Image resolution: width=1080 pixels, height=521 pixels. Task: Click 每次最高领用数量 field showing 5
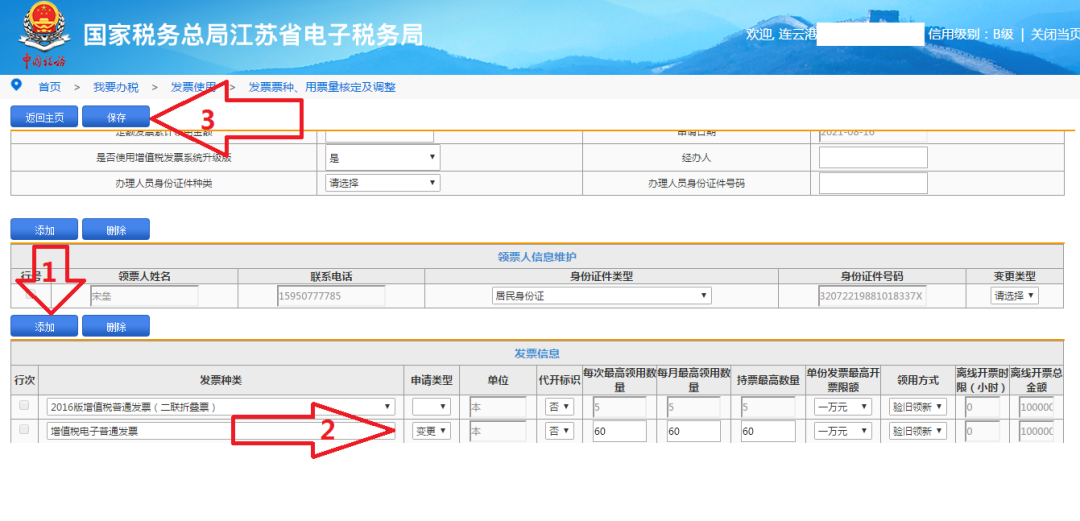pyautogui.click(x=619, y=407)
